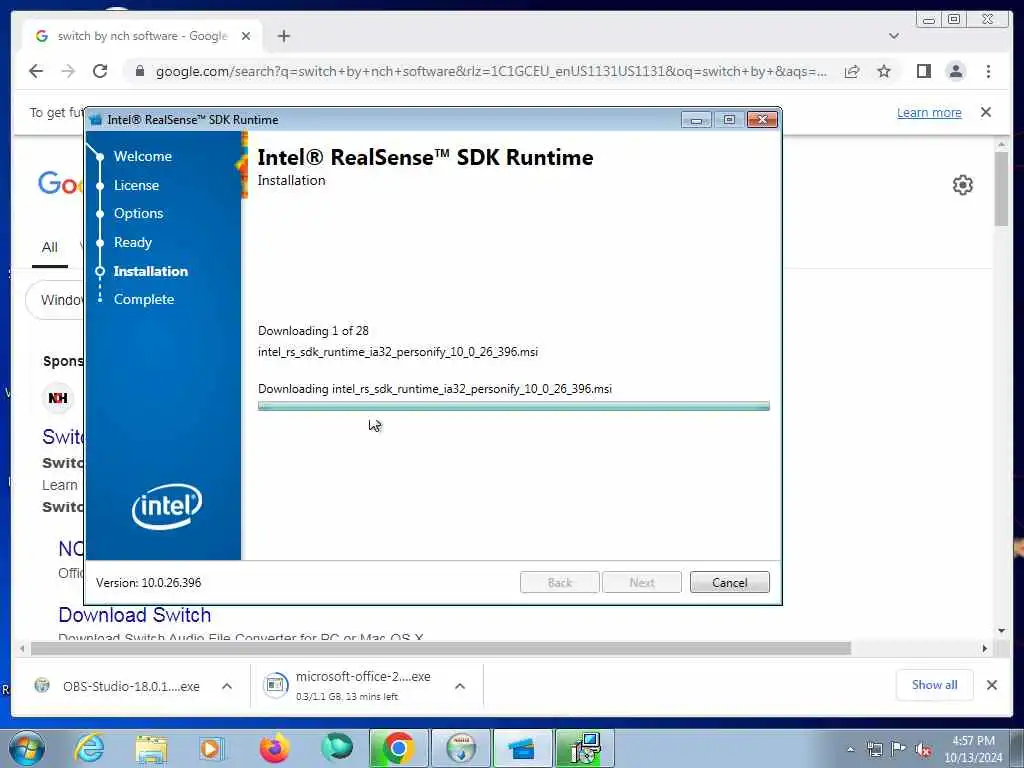Open Windows Media Player from taskbar
The width and height of the screenshot is (1024, 768).
(212, 748)
